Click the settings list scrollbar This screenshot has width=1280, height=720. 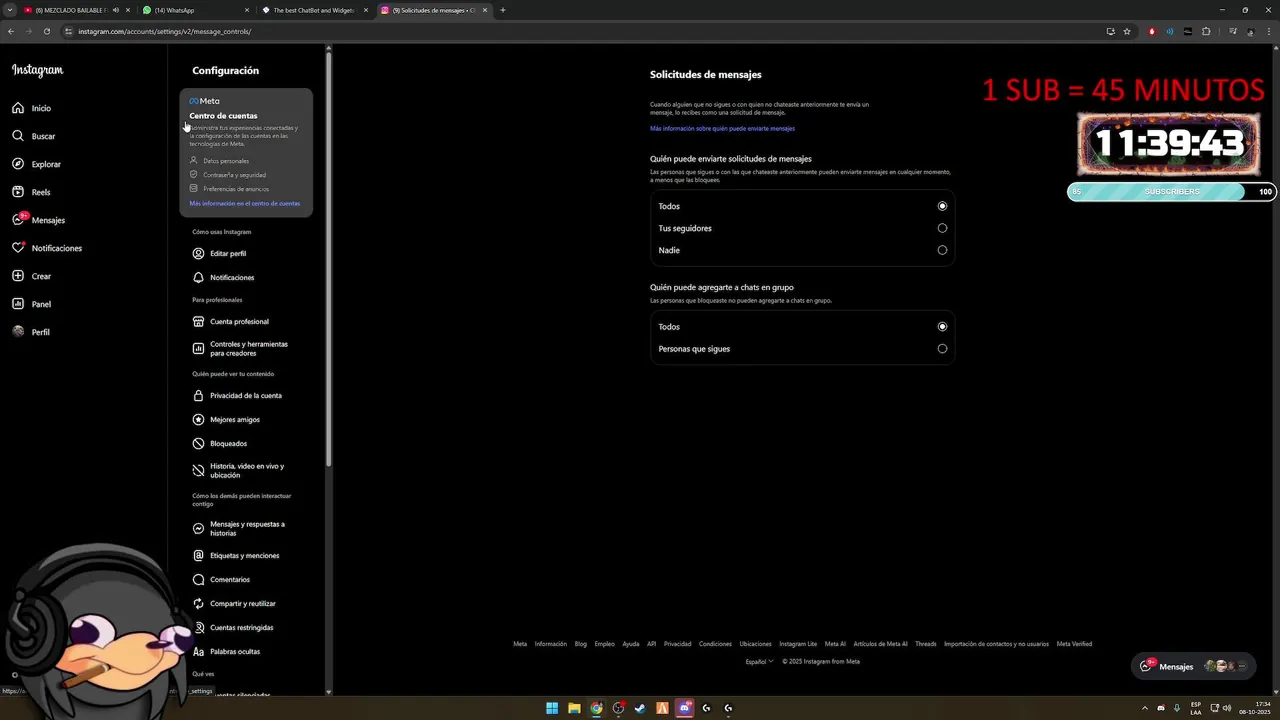pos(328,260)
